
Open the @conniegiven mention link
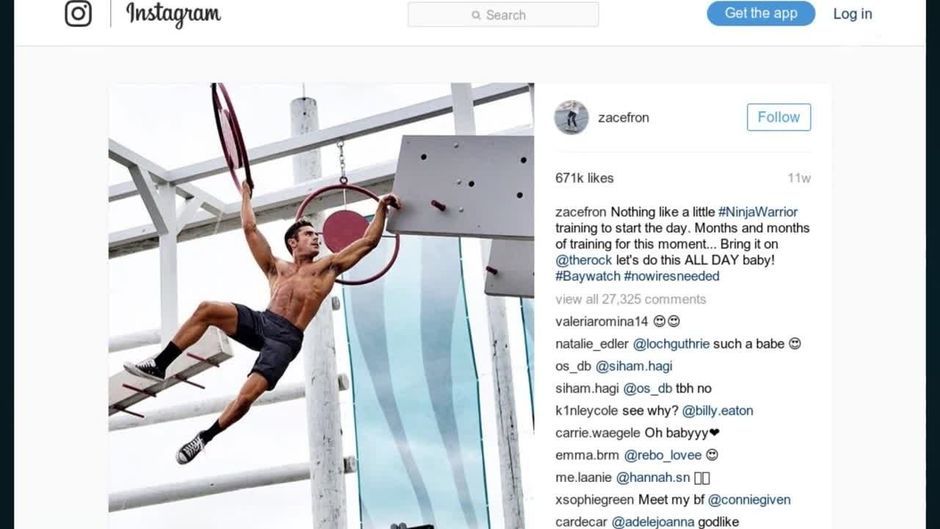tap(749, 500)
